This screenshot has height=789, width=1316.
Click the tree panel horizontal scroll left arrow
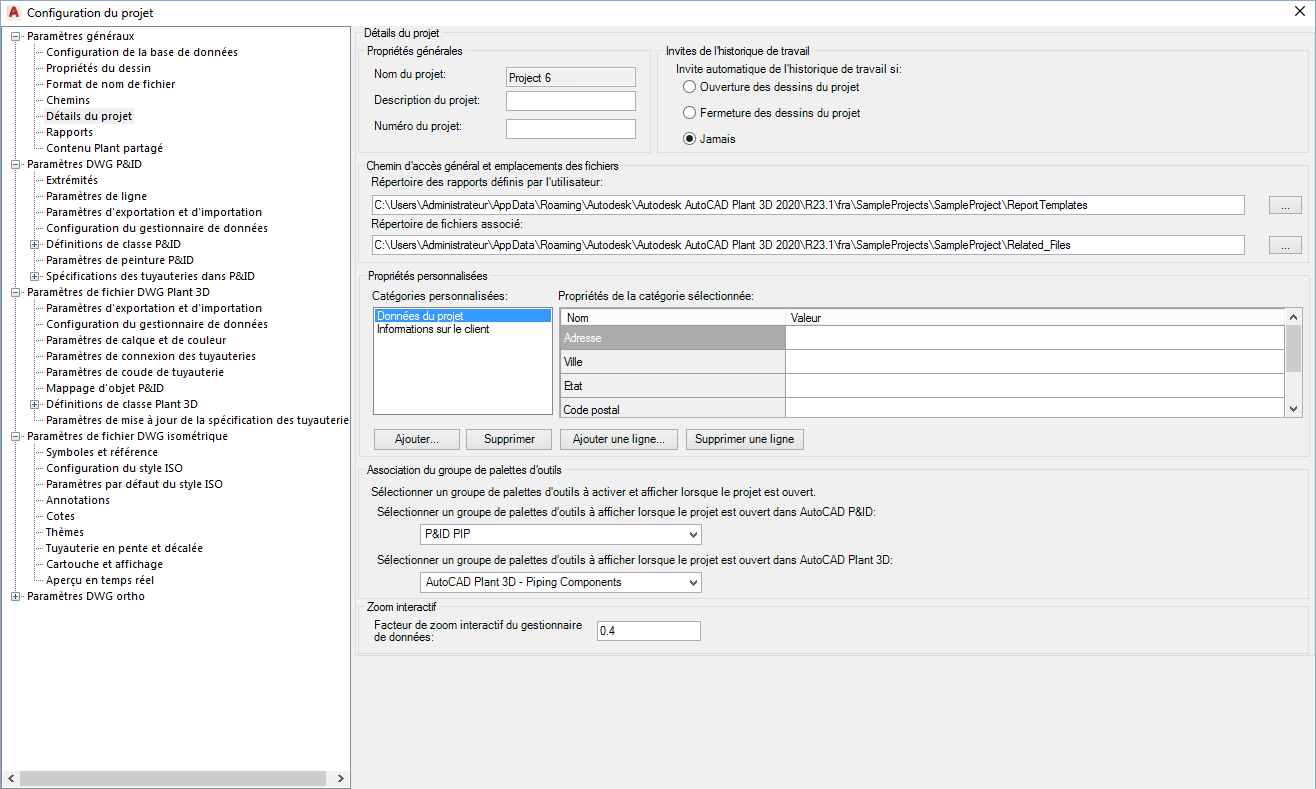coord(11,779)
